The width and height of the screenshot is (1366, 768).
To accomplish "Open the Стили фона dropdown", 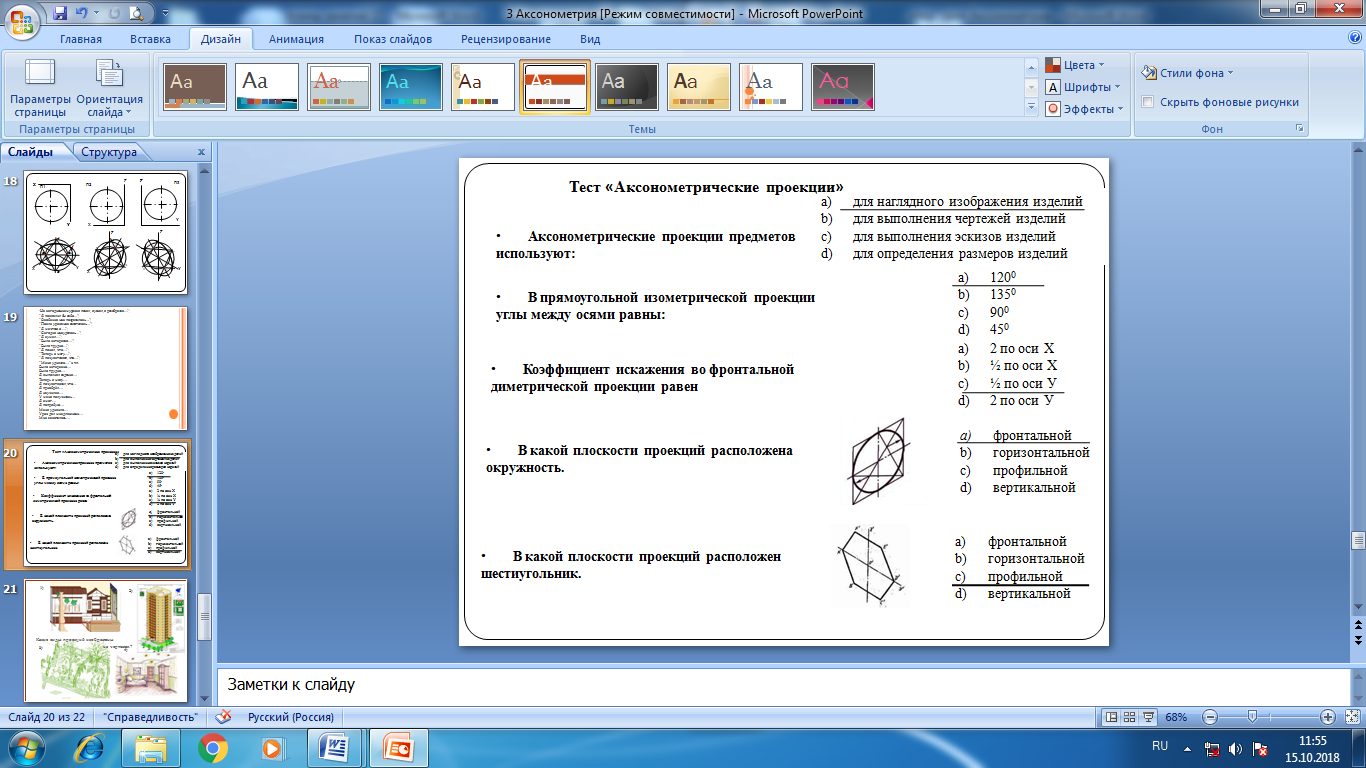I will tap(1188, 73).
